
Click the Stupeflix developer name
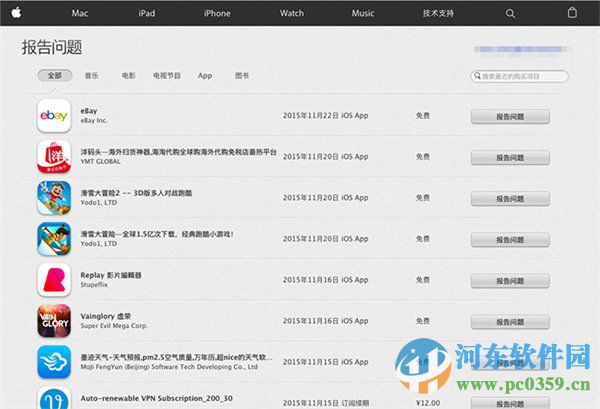tap(94, 285)
